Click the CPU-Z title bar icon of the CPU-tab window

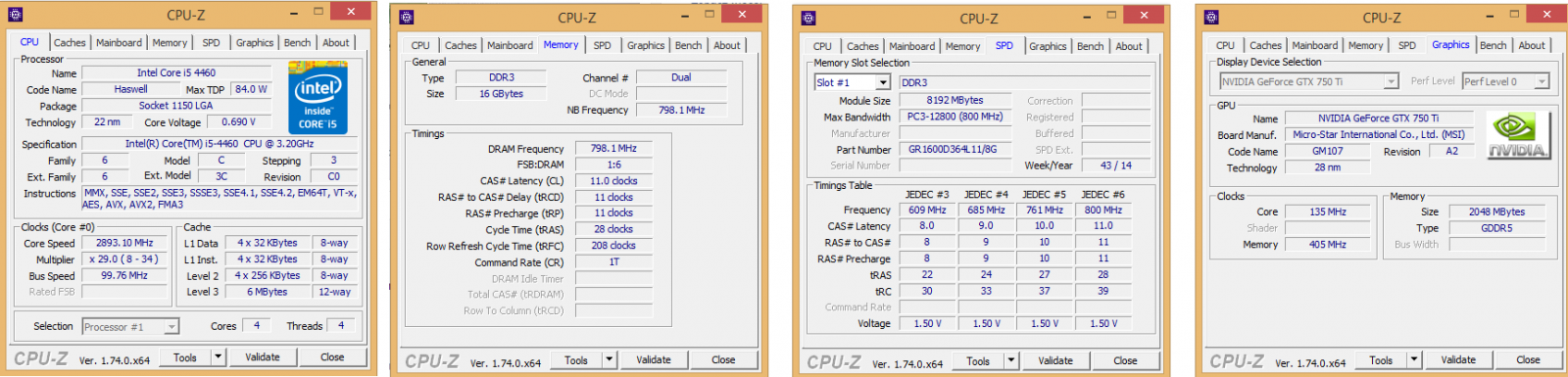tap(15, 15)
